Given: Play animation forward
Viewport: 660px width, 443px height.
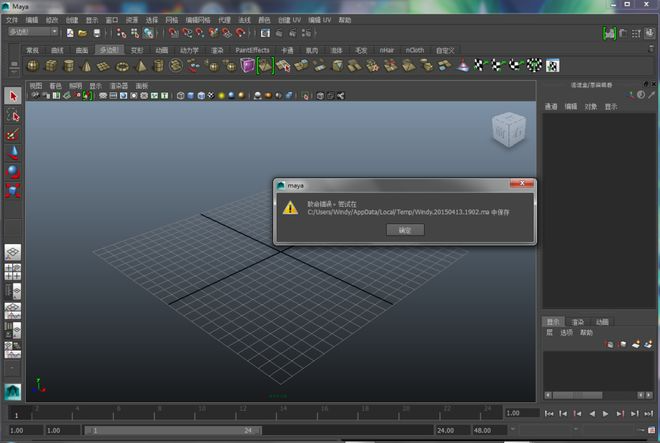Looking at the screenshot, I should (x=606, y=414).
